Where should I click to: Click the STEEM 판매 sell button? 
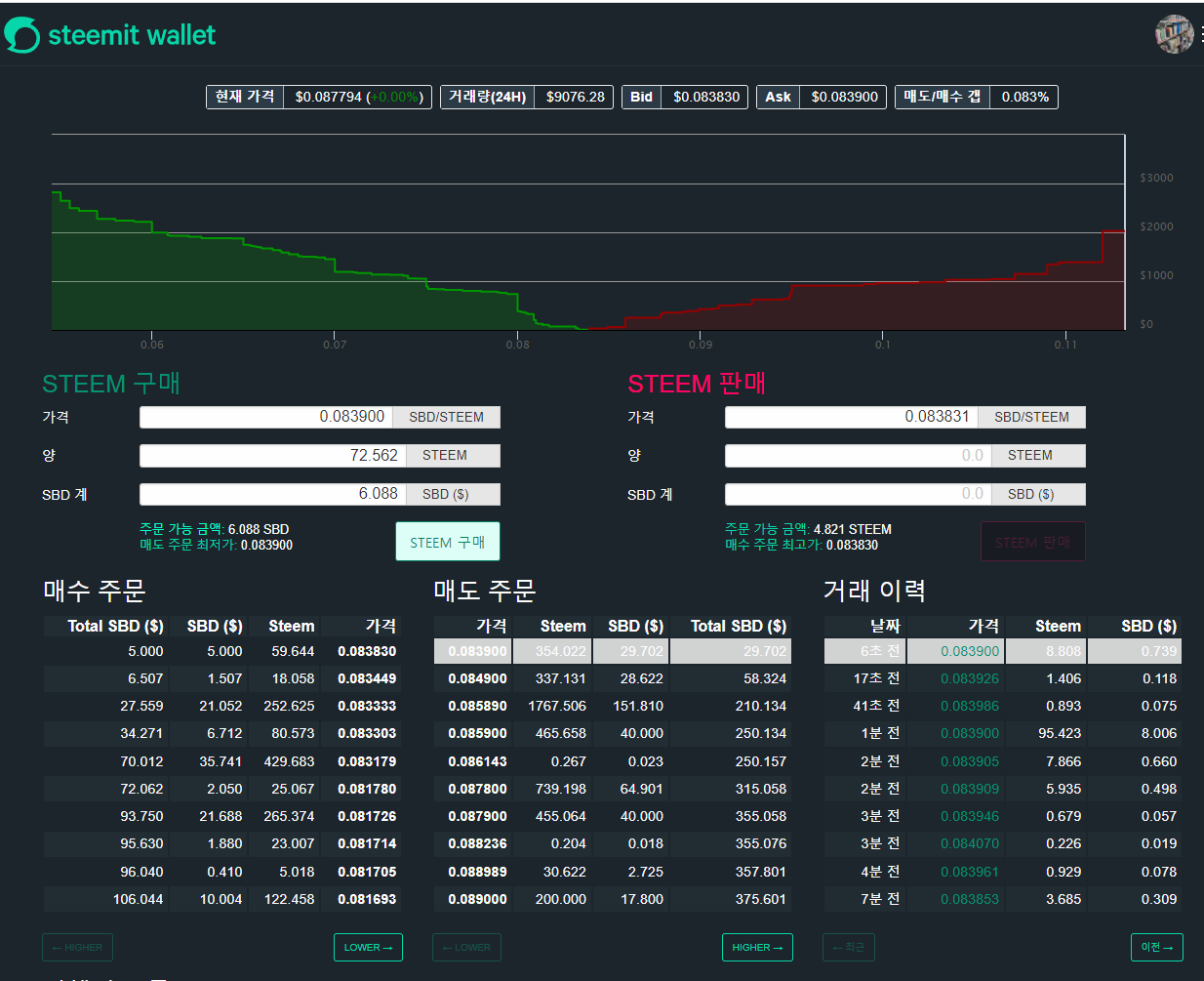tap(1033, 542)
